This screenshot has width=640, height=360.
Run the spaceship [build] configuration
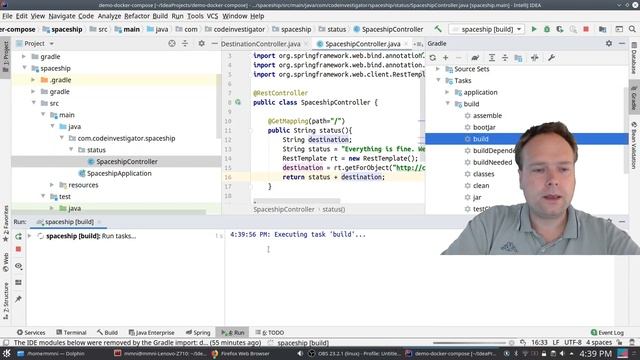[533, 29]
